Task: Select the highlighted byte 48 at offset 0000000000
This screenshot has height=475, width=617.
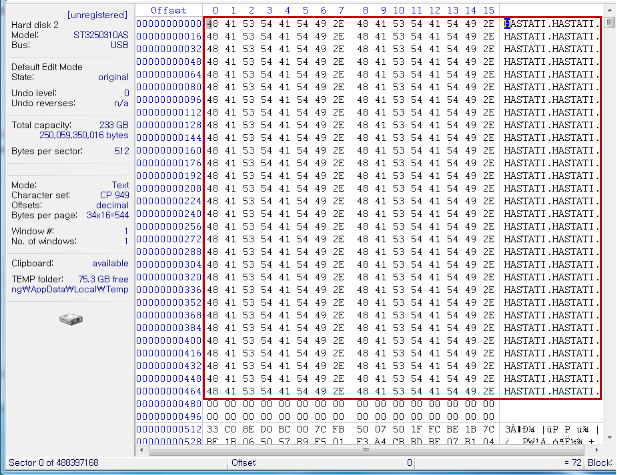Action: (x=212, y=24)
